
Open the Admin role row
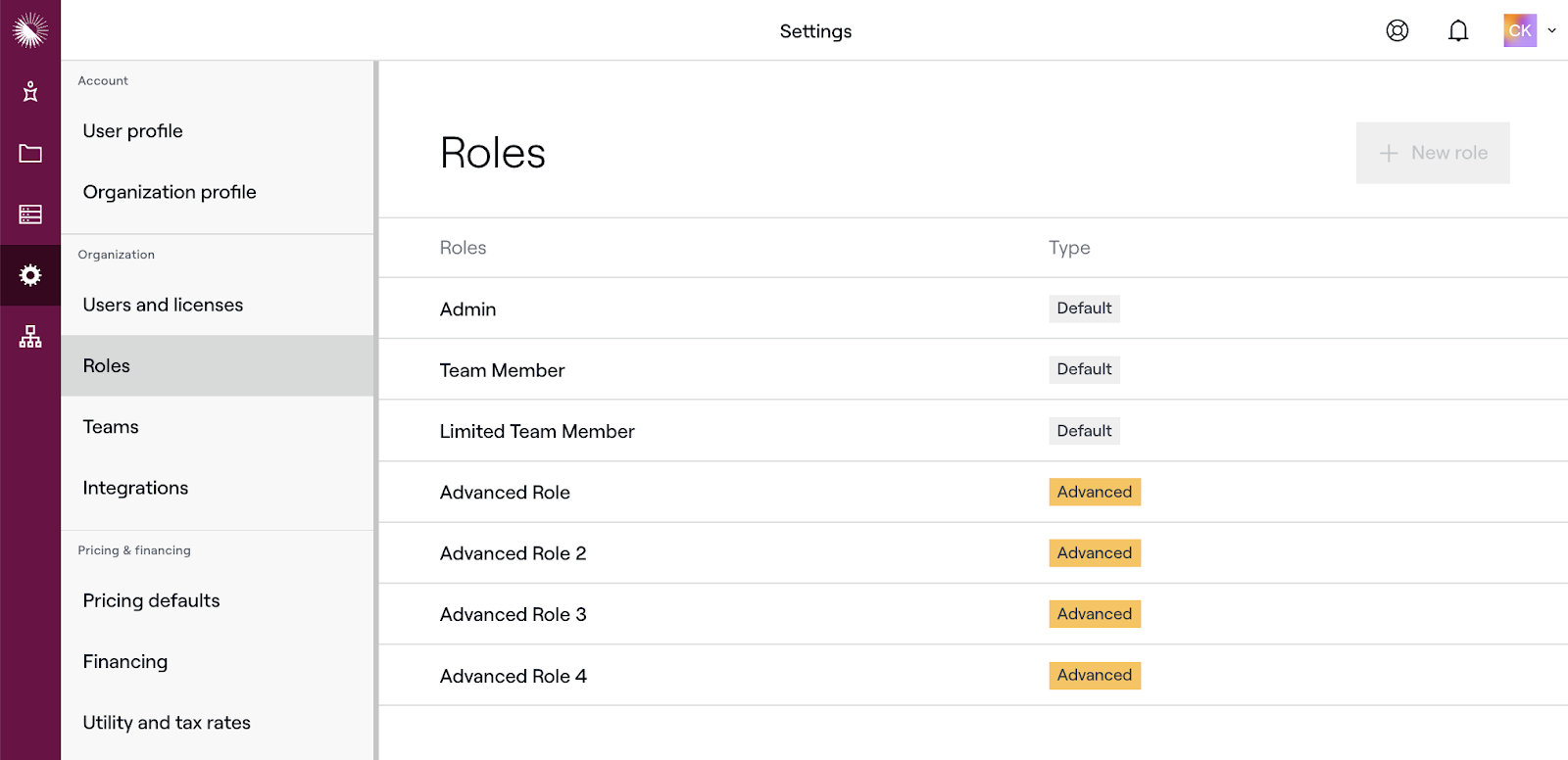point(468,309)
